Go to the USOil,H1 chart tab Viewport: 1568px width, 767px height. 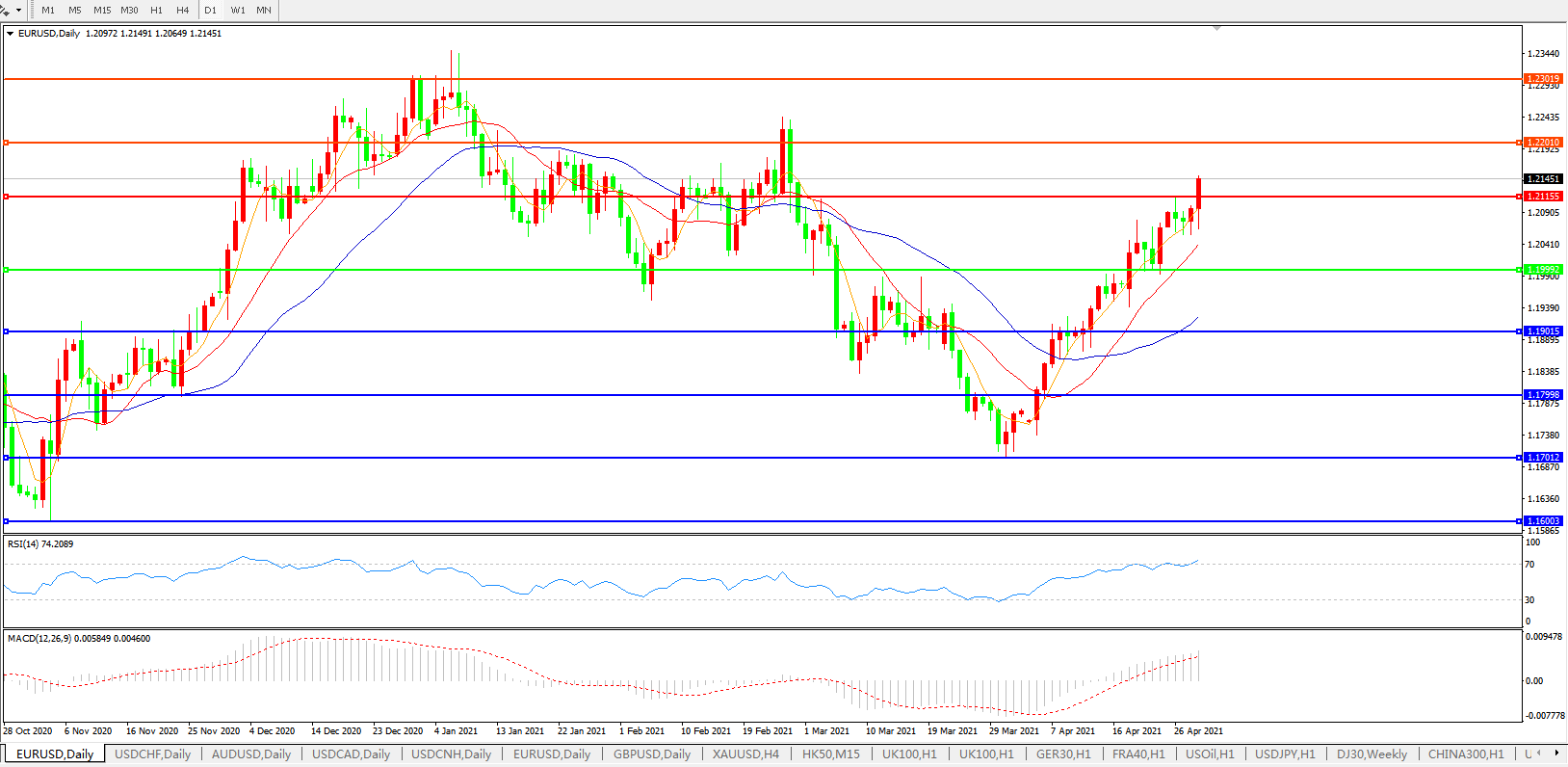click(1210, 754)
